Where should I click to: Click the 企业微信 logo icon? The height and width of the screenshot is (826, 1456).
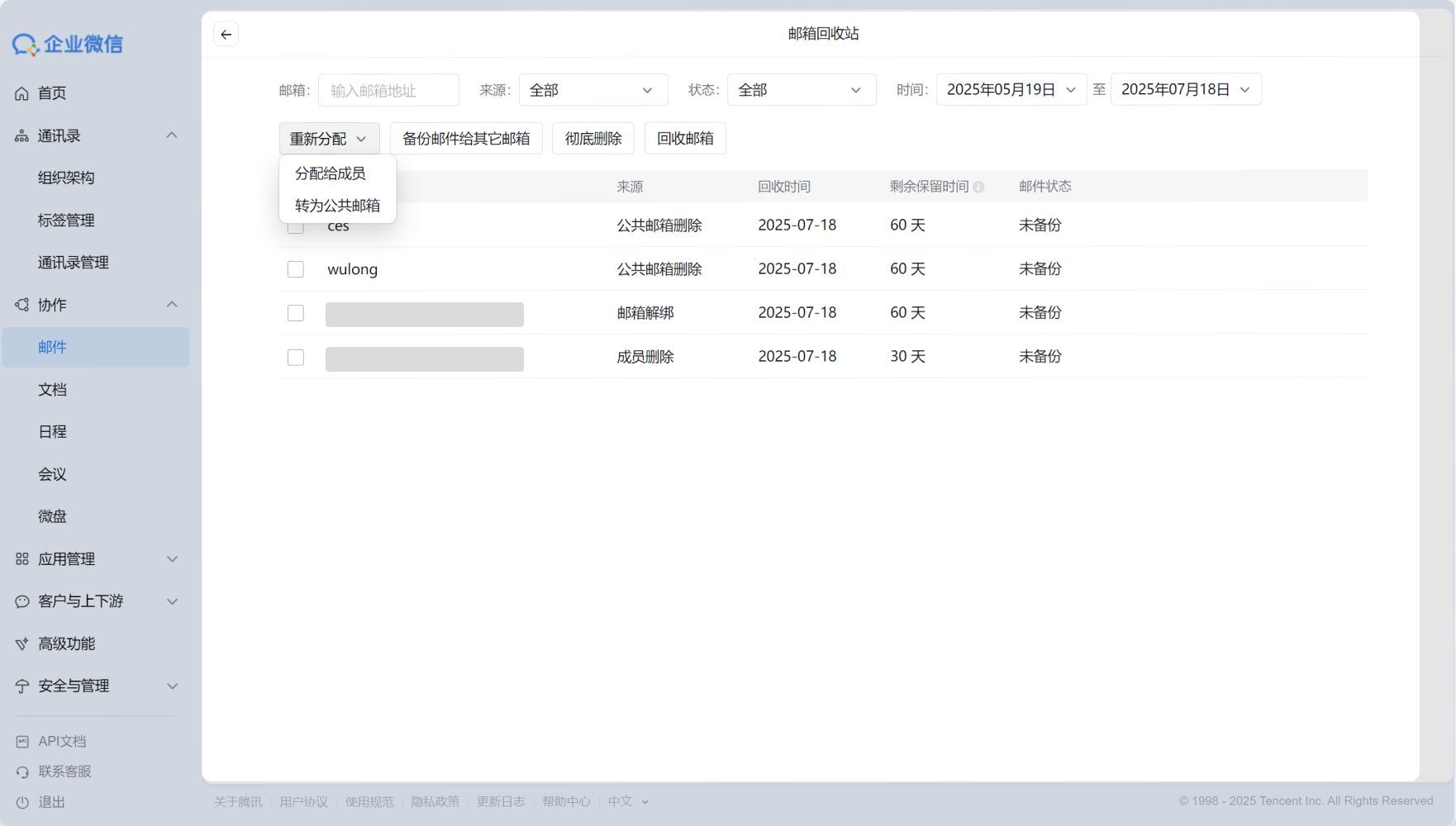(x=26, y=45)
